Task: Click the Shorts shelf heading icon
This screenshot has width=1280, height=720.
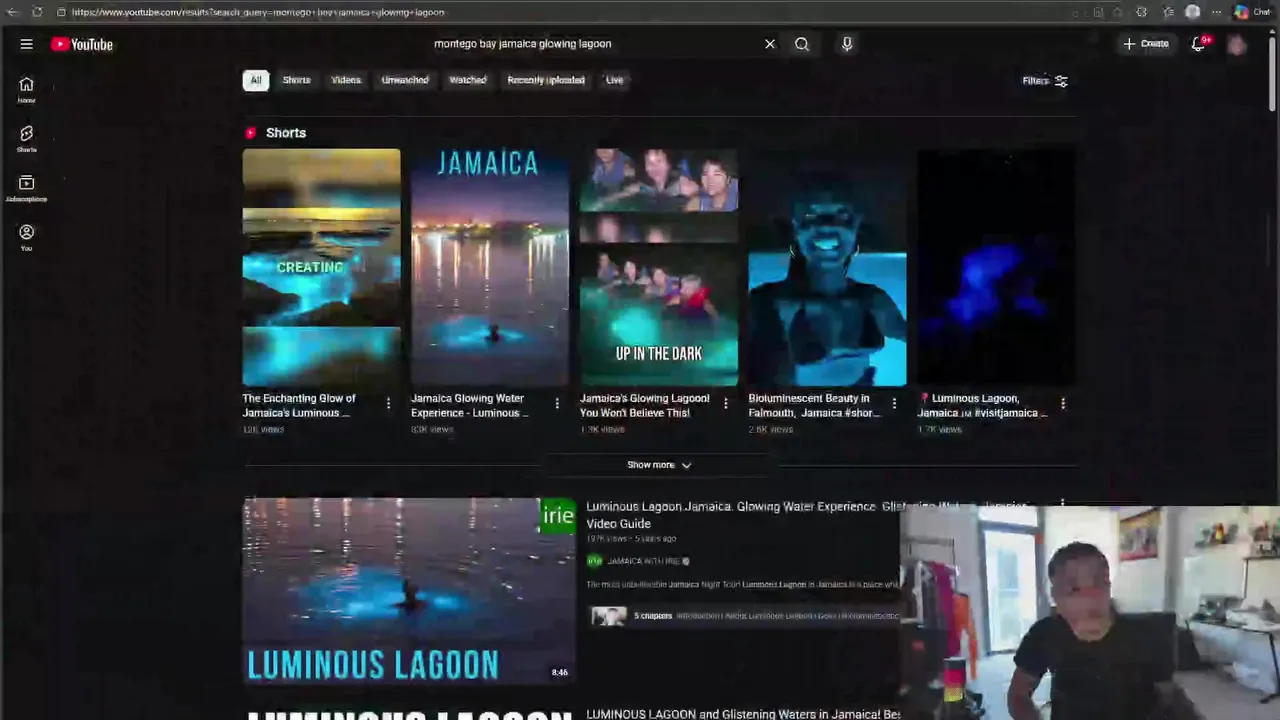Action: tap(250, 133)
